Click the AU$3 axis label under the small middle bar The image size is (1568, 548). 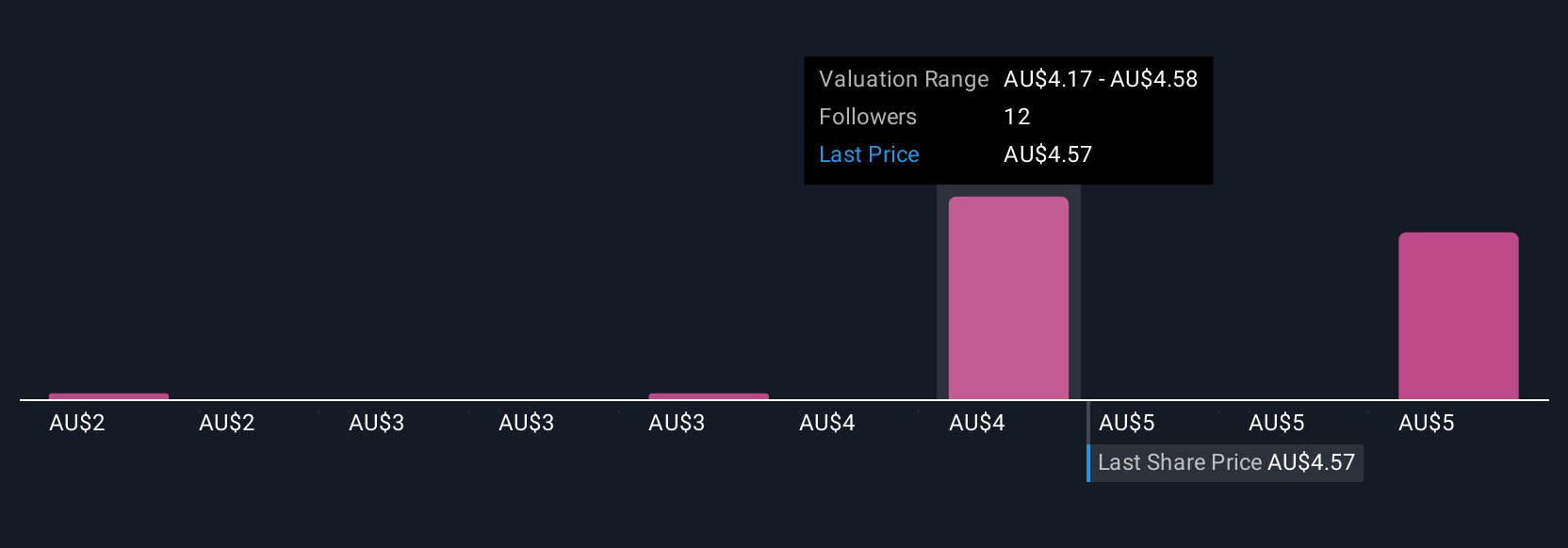[x=677, y=423]
